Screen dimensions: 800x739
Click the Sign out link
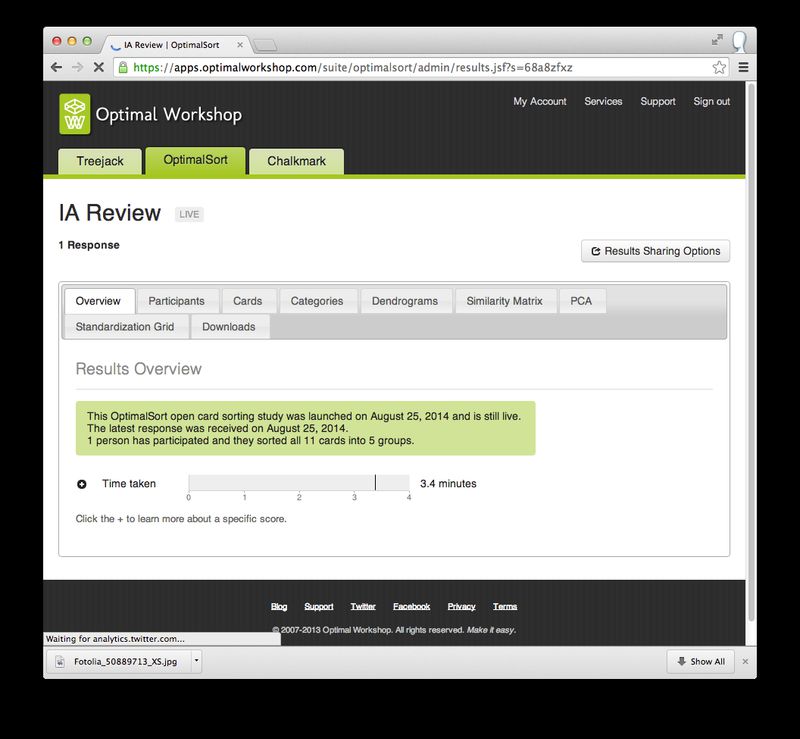point(711,102)
